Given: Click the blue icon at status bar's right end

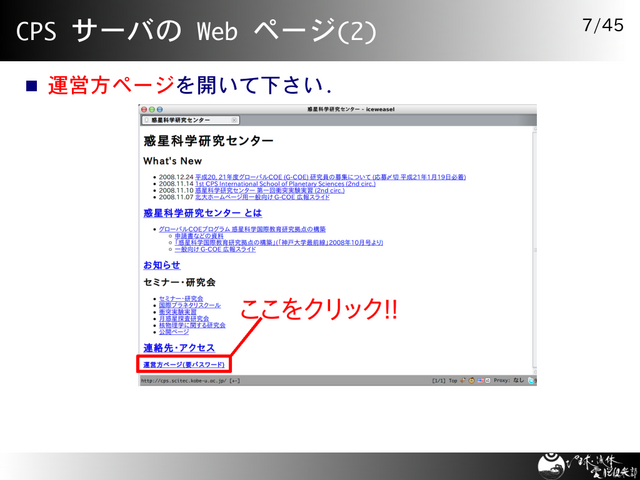Looking at the screenshot, I should pos(531,381).
